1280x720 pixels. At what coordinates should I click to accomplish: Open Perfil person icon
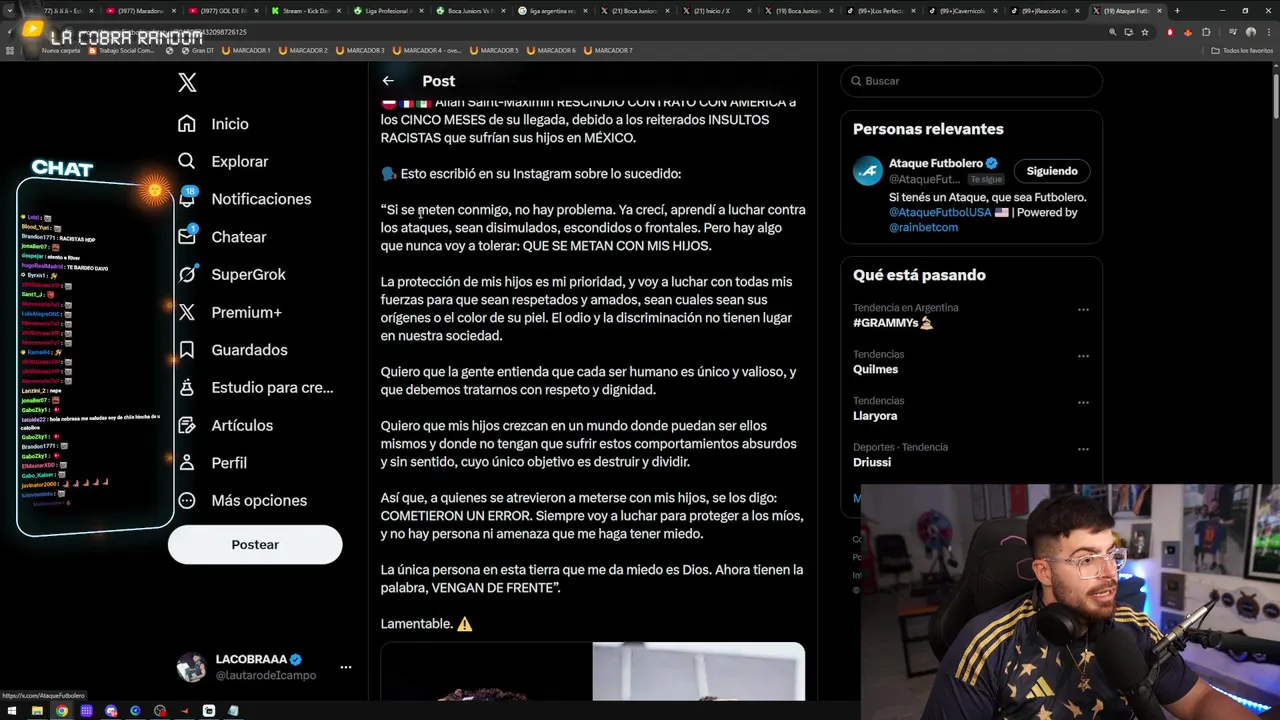coord(187,463)
